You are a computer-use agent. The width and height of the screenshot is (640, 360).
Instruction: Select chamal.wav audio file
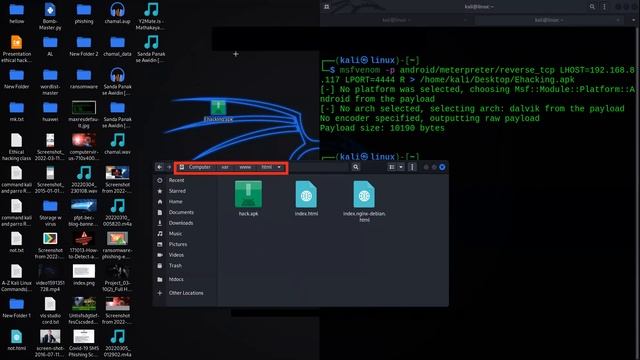point(117,144)
